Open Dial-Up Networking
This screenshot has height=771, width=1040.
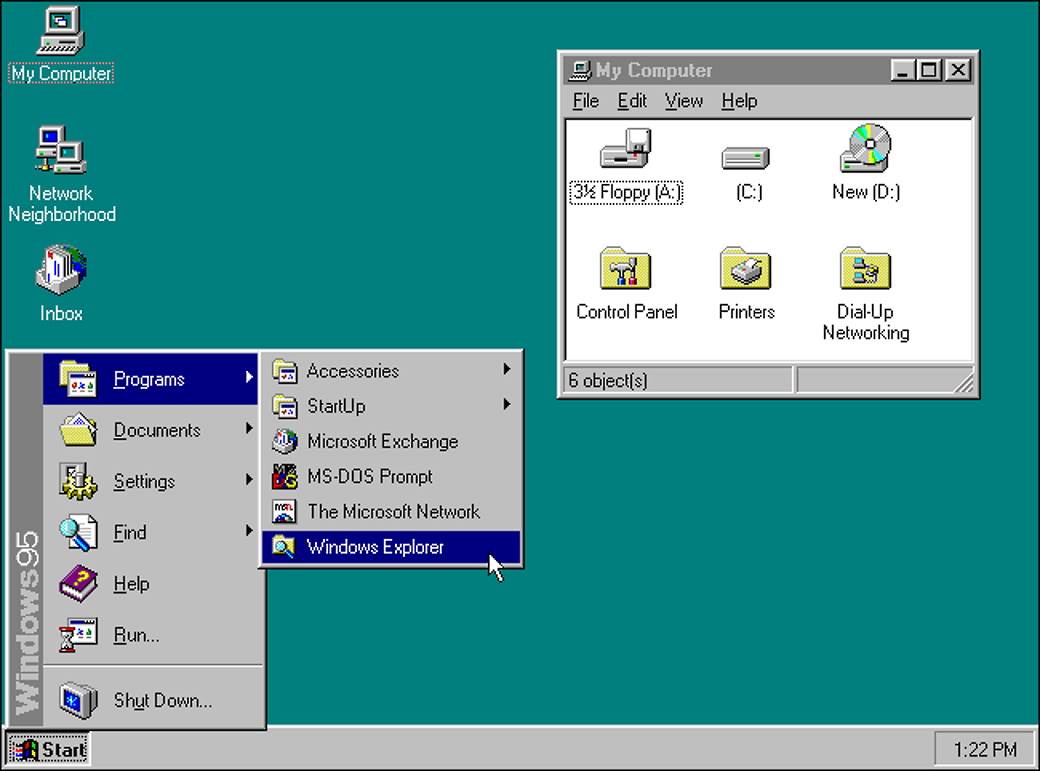point(864,270)
